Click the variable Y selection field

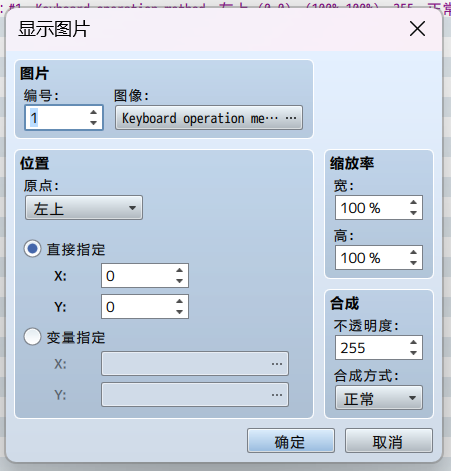coord(195,395)
